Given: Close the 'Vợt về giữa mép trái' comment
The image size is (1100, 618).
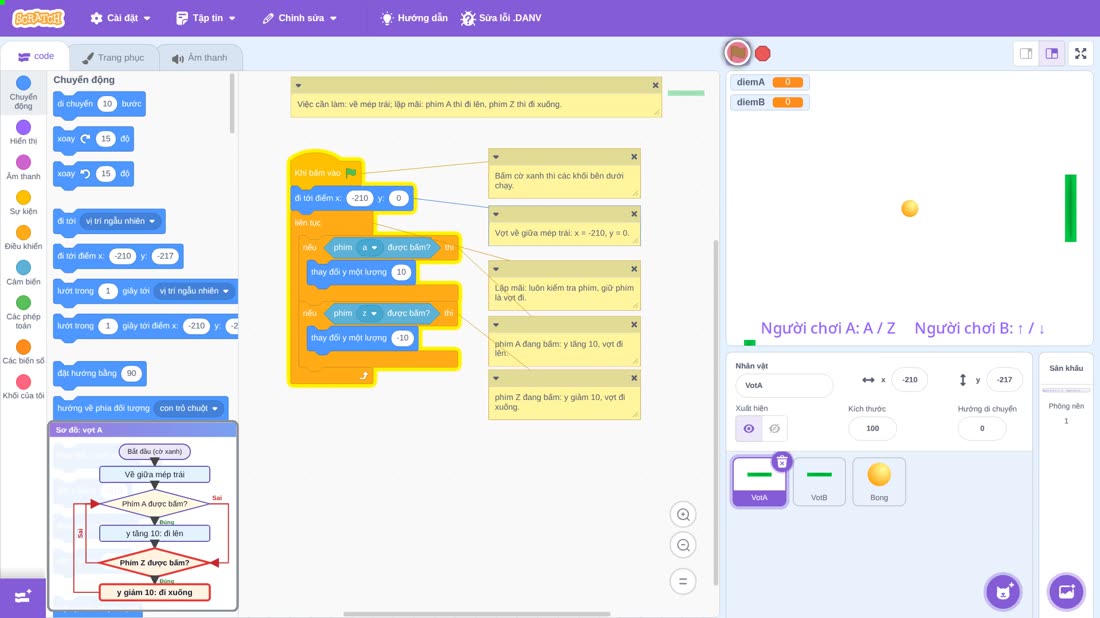Looking at the screenshot, I should click(633, 214).
